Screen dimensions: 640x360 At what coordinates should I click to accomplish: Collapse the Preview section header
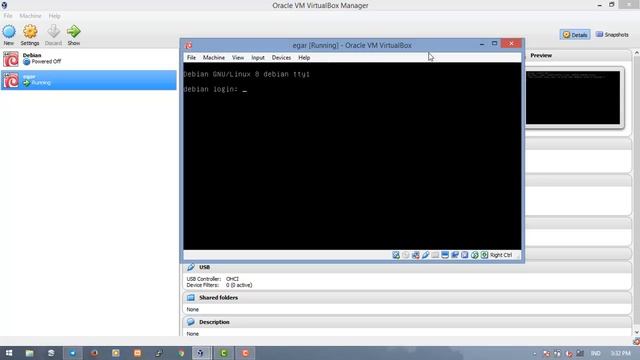pos(578,56)
